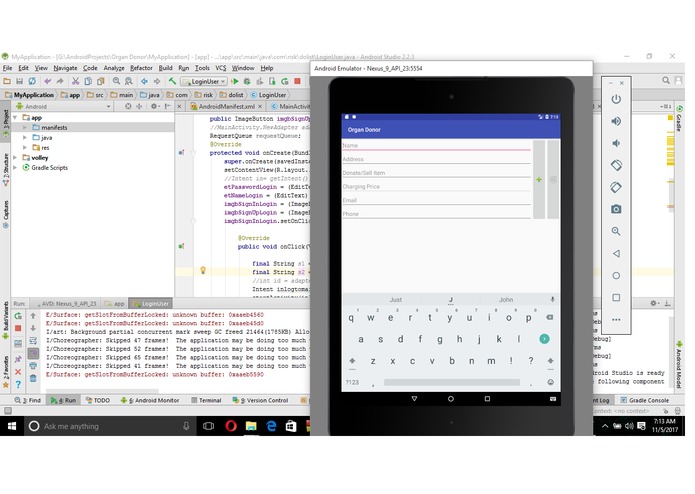Rerun app in Run panel green icon
The height and width of the screenshot is (494, 695).
(18, 316)
